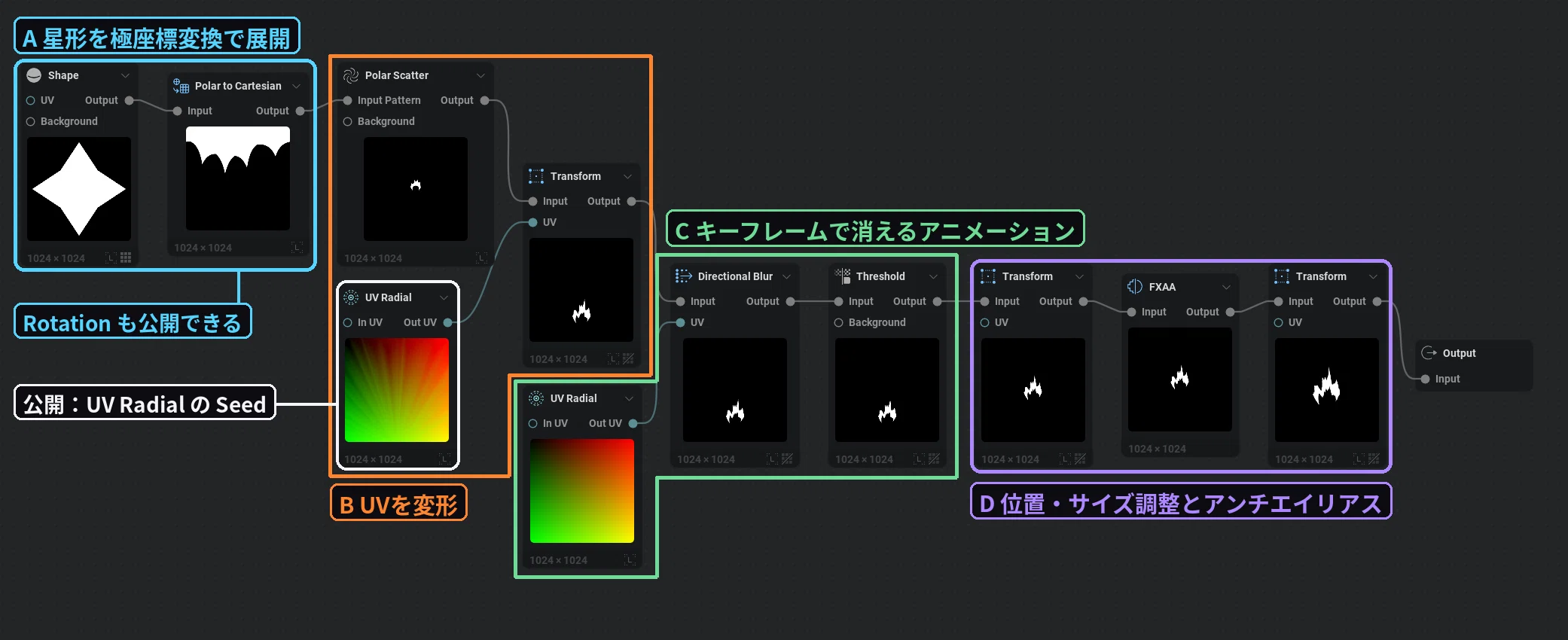Click icon of UV Radial node with rainbow rays preview
Viewport: 1568px width, 640px height.
pos(351,297)
